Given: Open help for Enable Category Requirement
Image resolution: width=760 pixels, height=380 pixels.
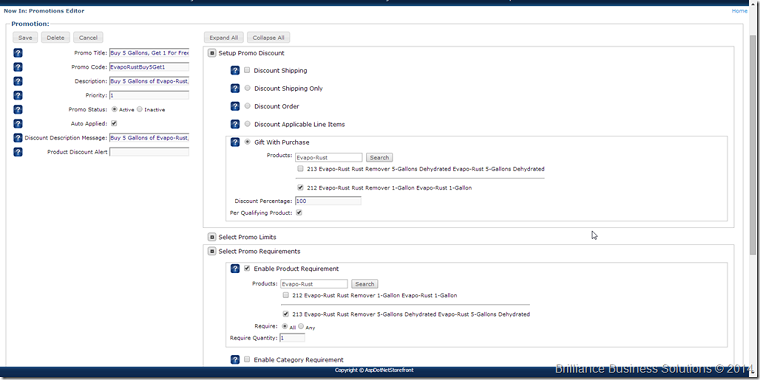Looking at the screenshot, I should click(235, 360).
